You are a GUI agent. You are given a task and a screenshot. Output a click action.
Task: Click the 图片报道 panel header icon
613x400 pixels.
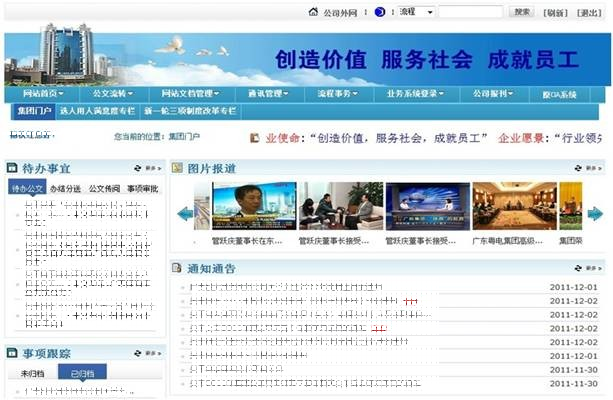pos(177,168)
